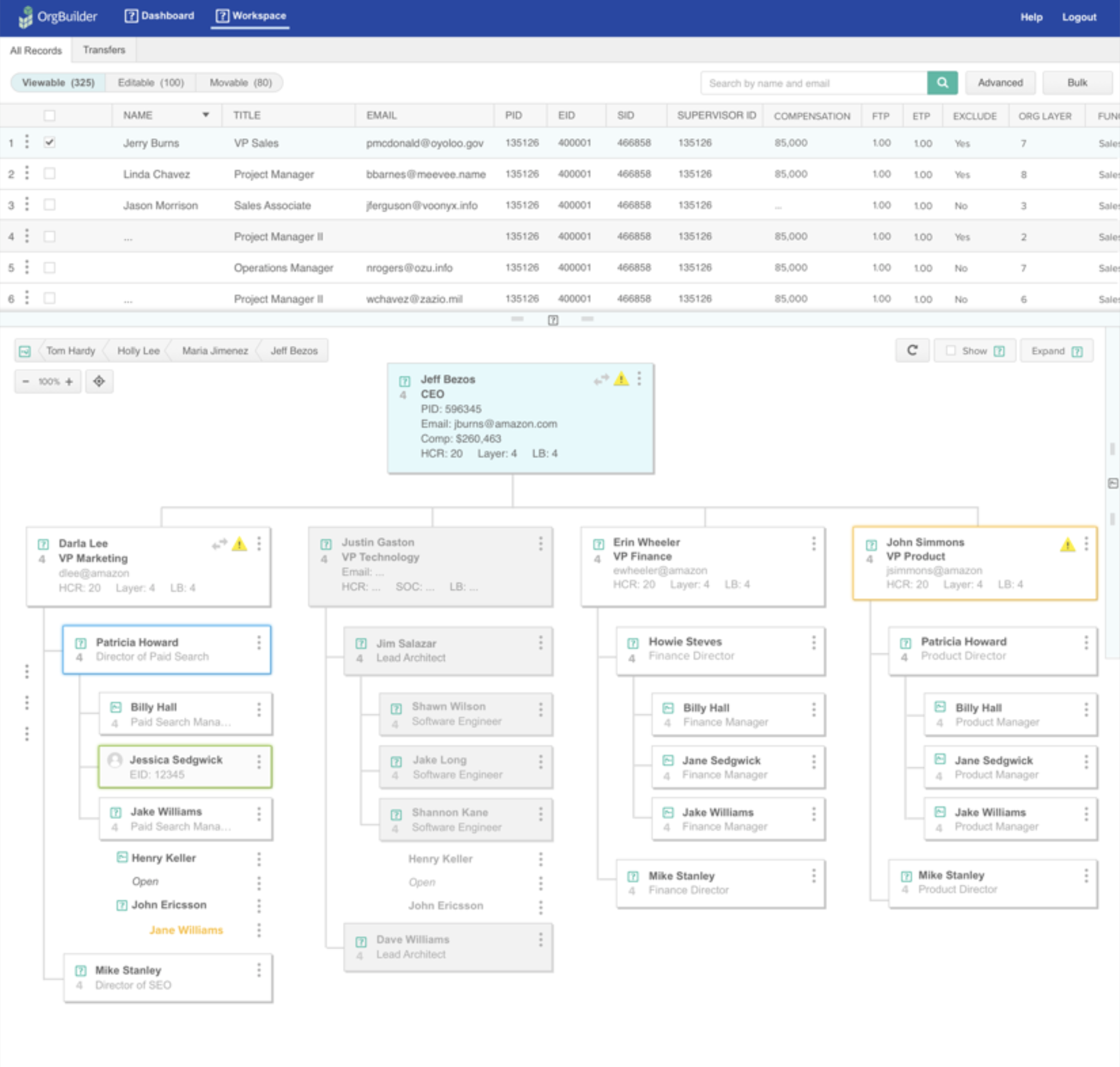Click the Help link
The image size is (1120, 1067).
tap(1031, 18)
